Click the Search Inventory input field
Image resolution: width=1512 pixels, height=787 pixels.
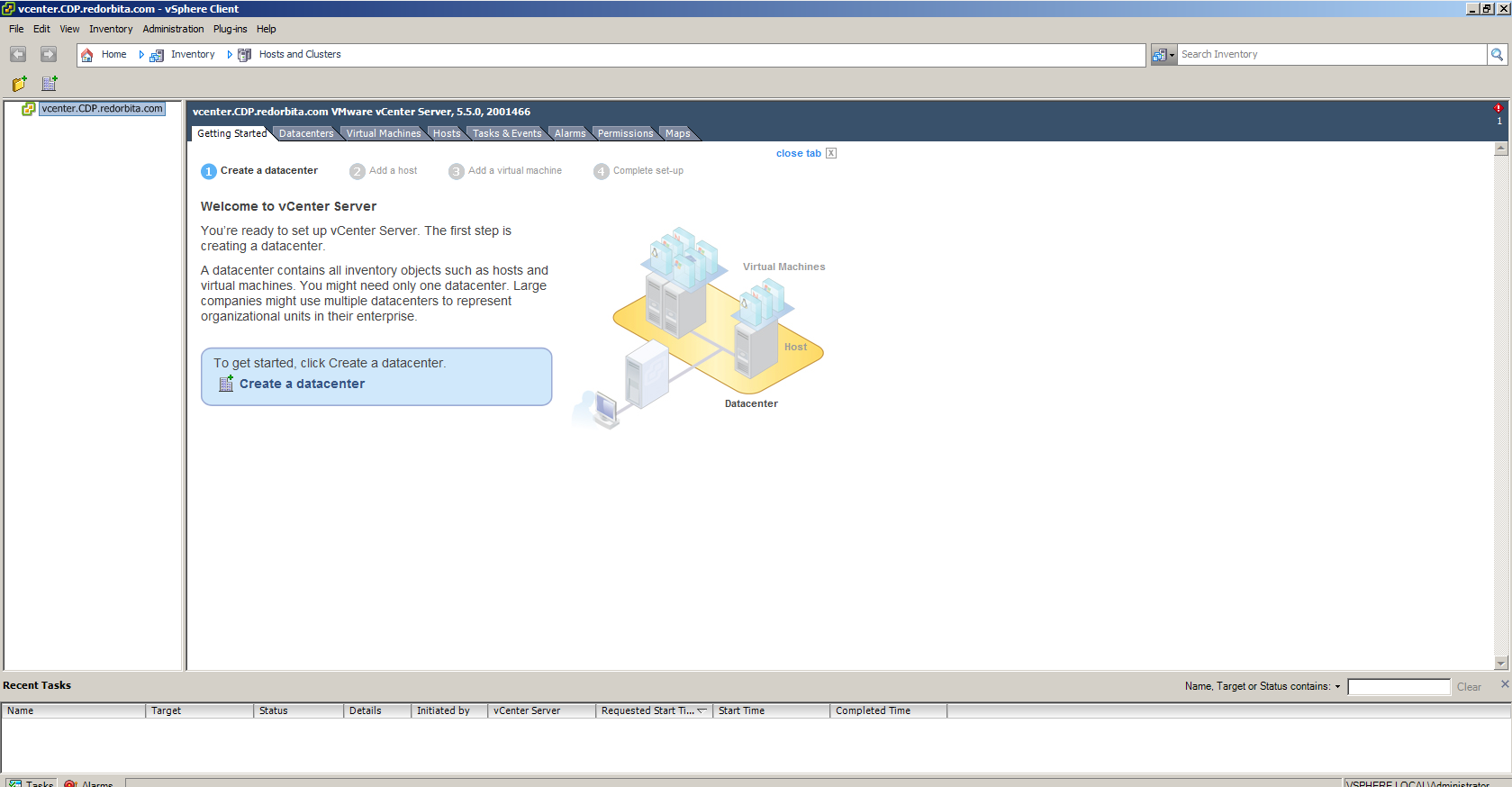pyautogui.click(x=1331, y=55)
